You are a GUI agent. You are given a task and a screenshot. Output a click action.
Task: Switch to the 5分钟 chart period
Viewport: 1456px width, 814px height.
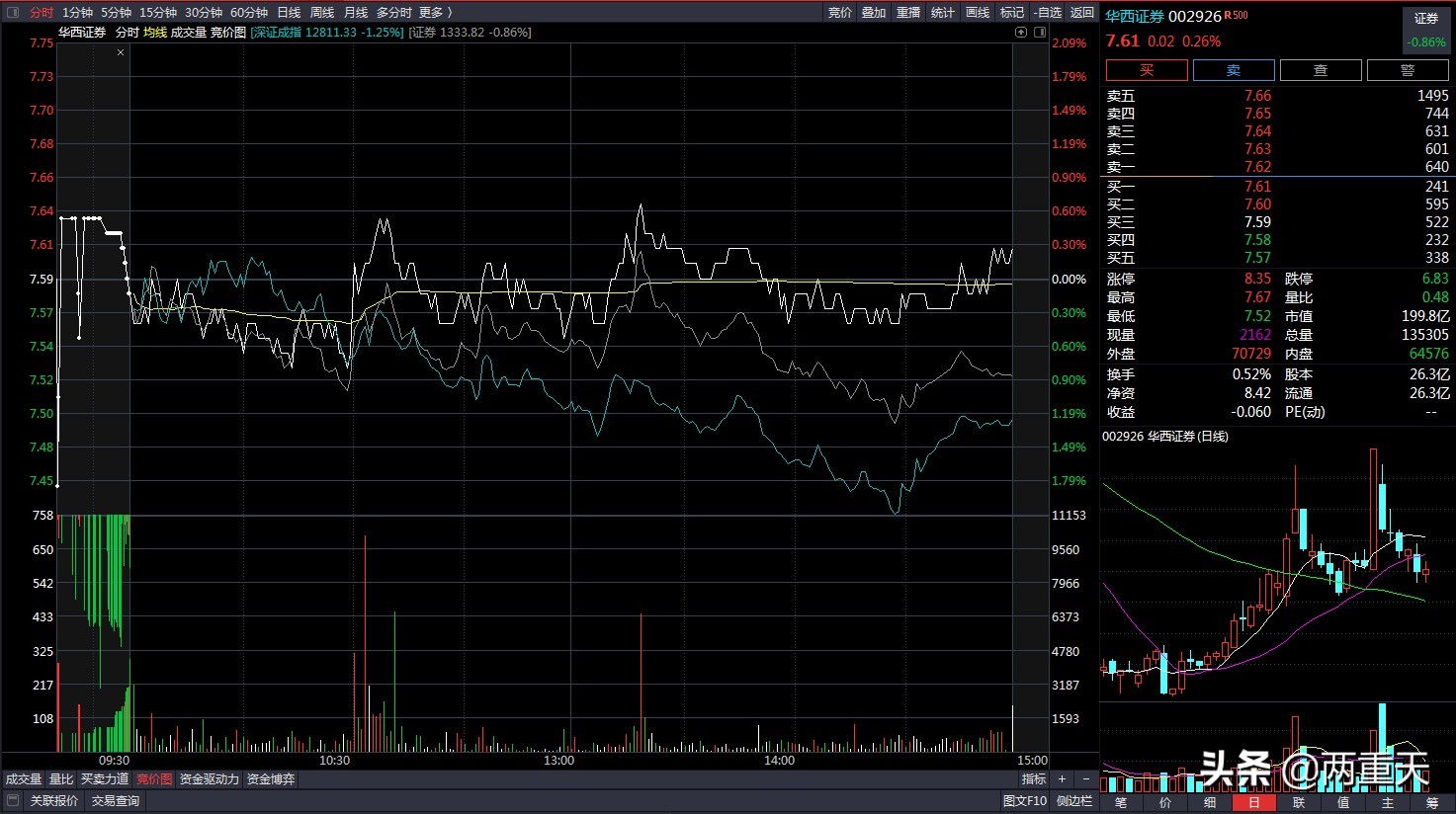(x=117, y=12)
